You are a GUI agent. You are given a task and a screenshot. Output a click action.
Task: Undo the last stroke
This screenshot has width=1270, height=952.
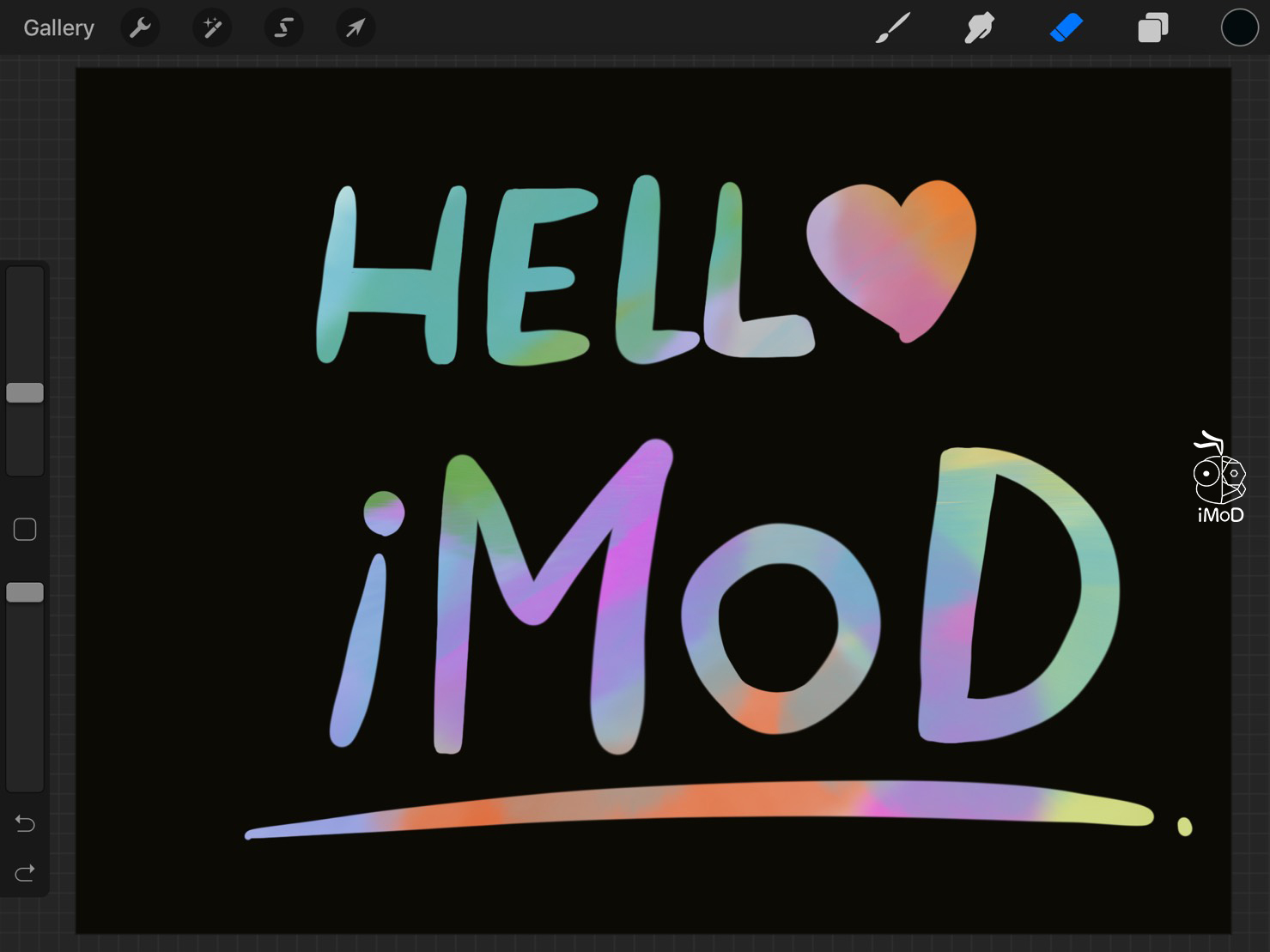tap(25, 824)
